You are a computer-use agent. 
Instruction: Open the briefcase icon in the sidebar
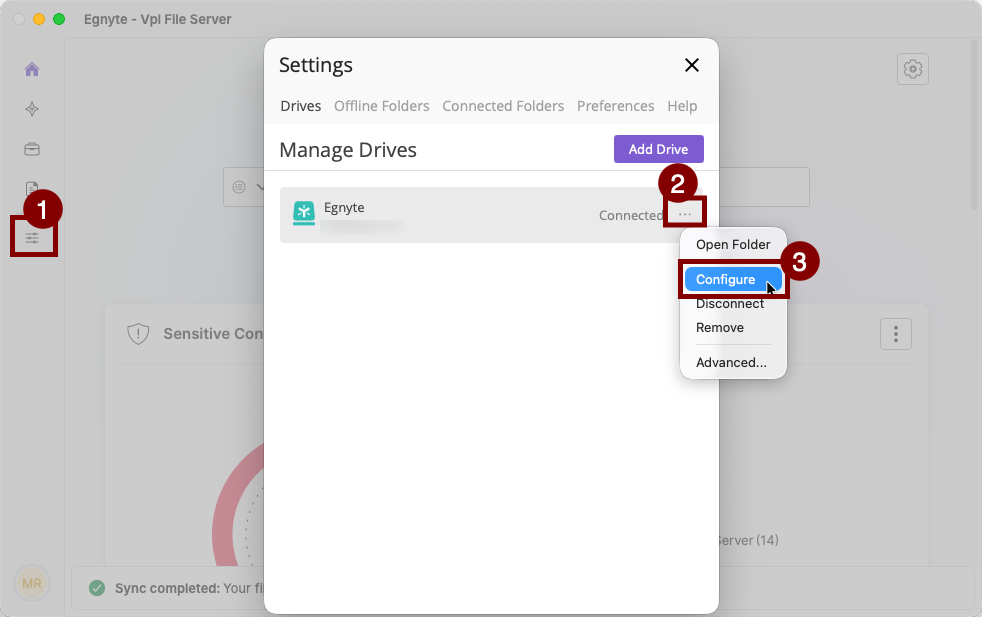coord(32,149)
